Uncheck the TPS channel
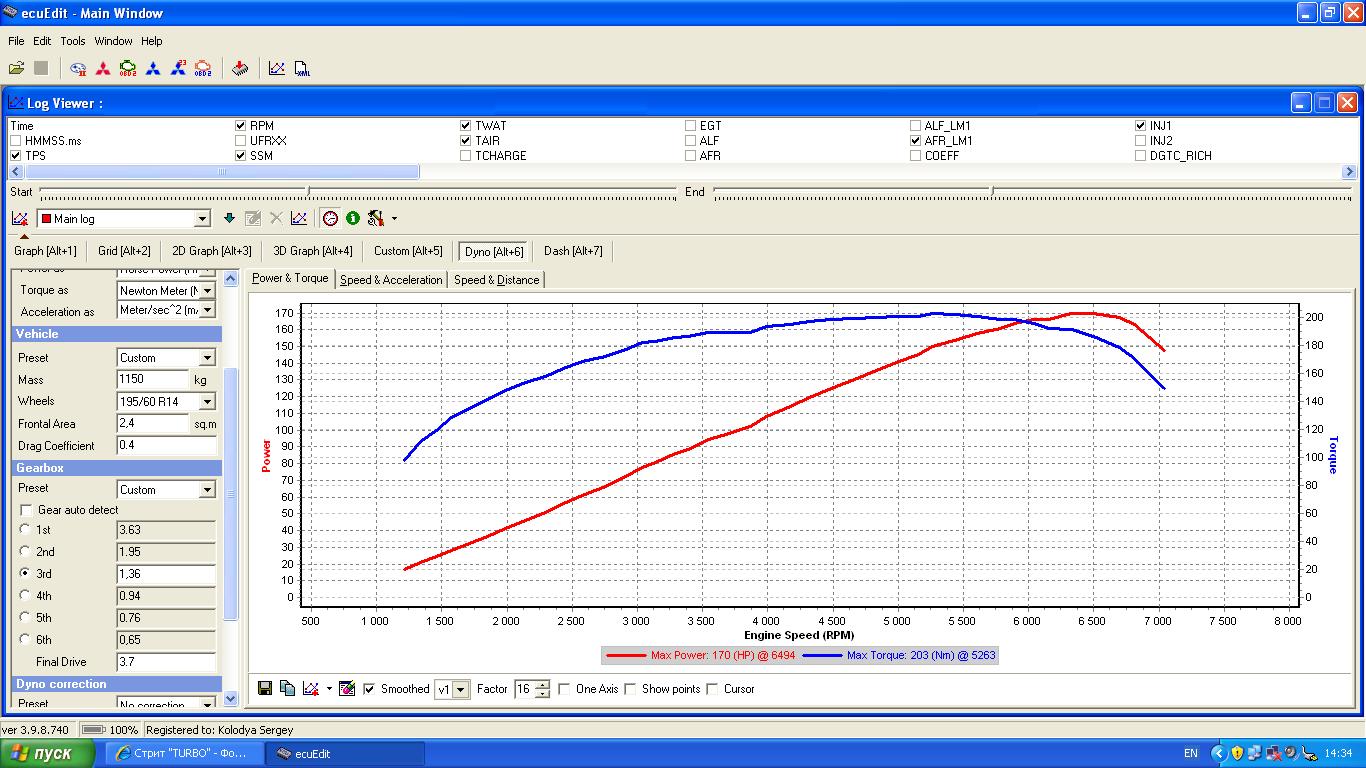1366x768 pixels. [15, 156]
